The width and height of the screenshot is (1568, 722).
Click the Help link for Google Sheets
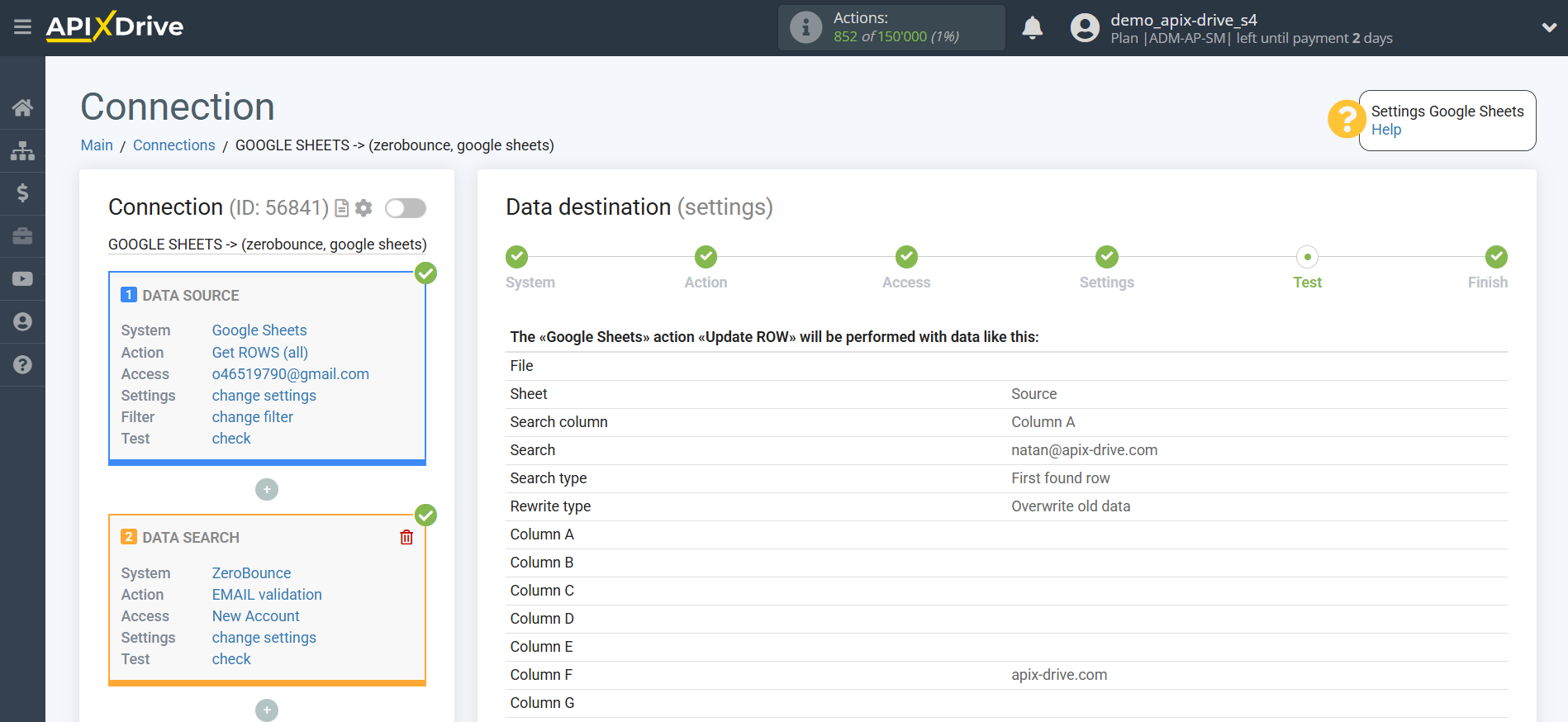click(1385, 130)
